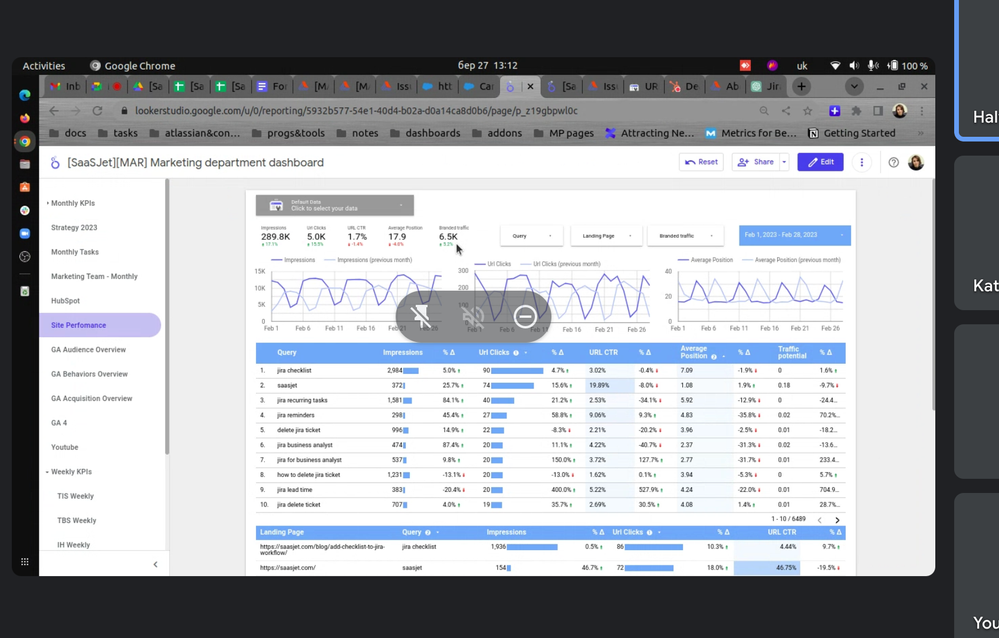The image size is (999, 638).
Task: Collapse the left page navigation panel
Action: tap(155, 564)
